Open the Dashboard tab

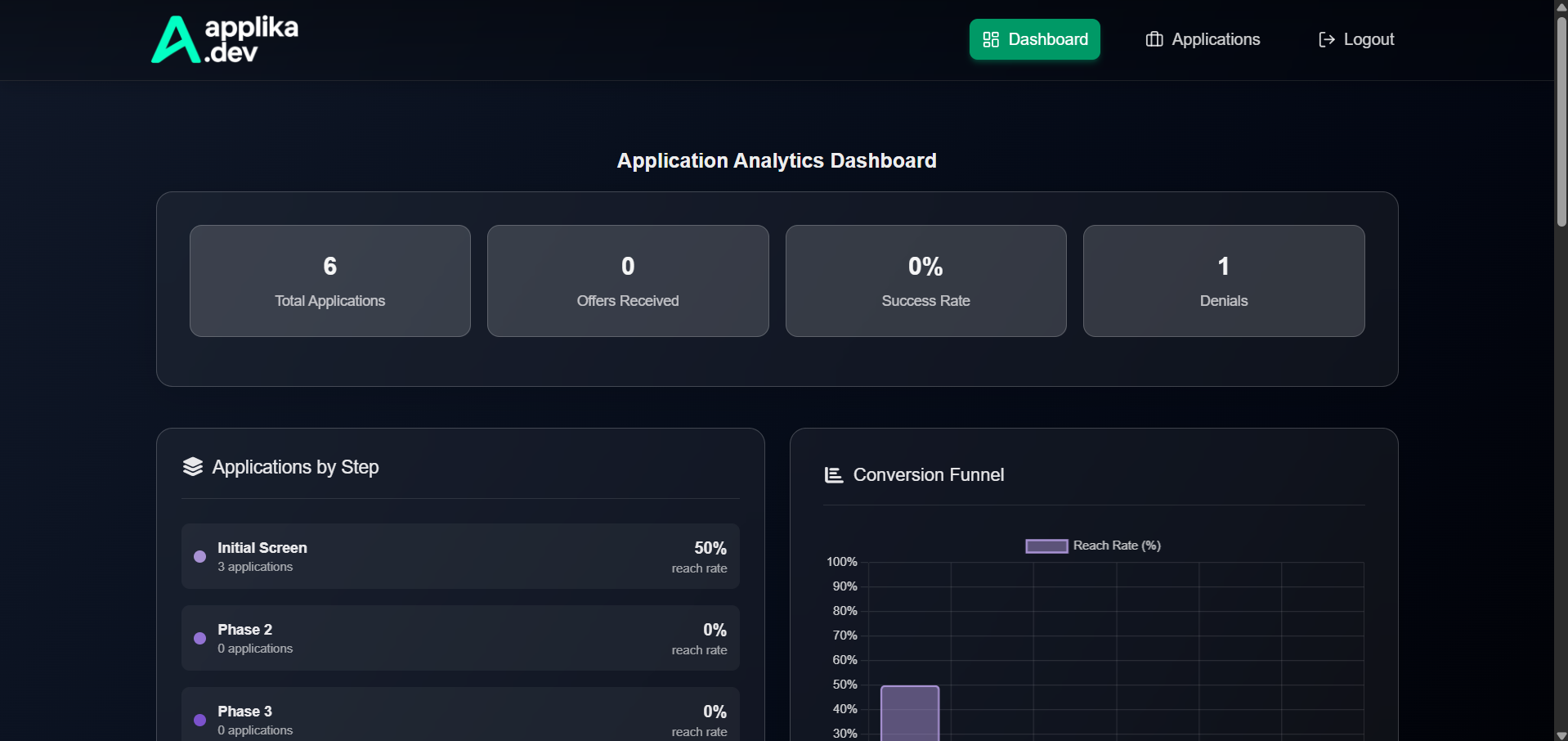[x=1035, y=39]
